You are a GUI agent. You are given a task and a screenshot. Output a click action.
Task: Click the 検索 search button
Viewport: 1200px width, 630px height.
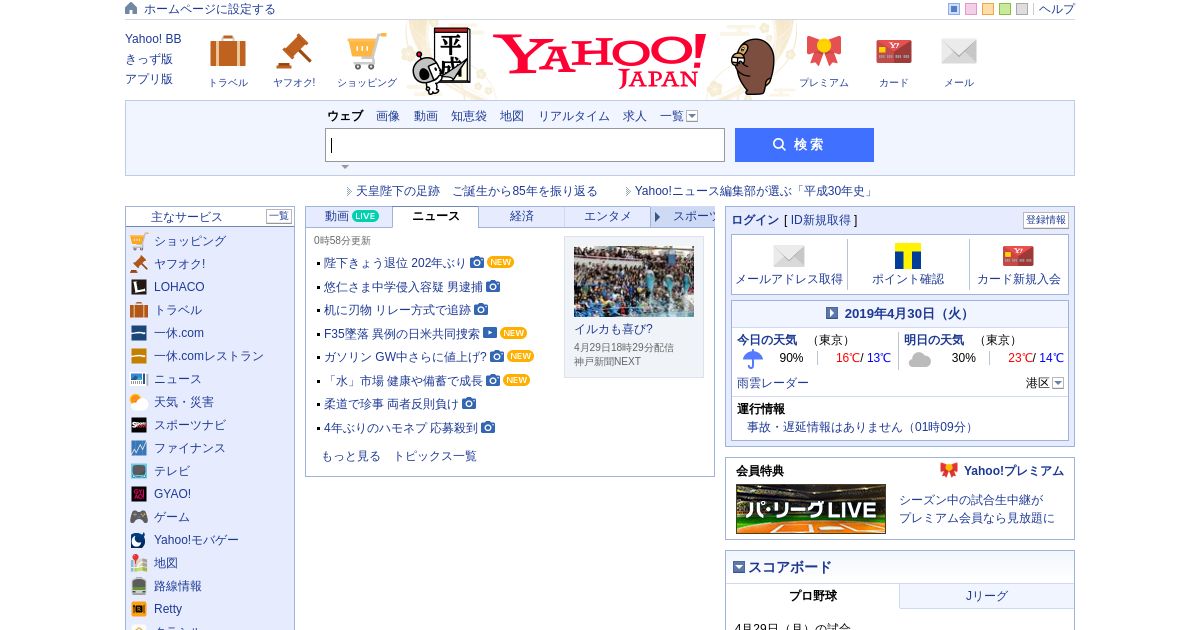click(x=804, y=145)
